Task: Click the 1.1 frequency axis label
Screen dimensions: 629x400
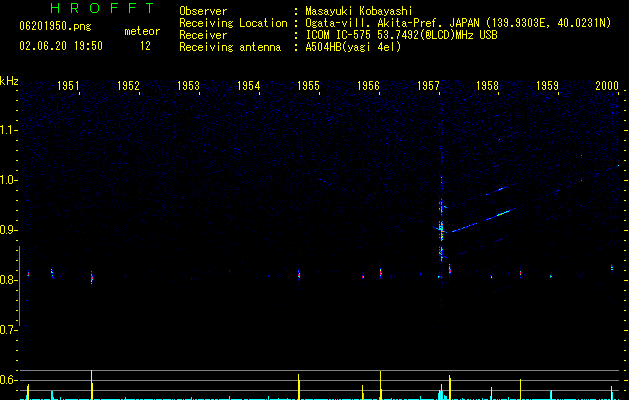Action: (9, 130)
